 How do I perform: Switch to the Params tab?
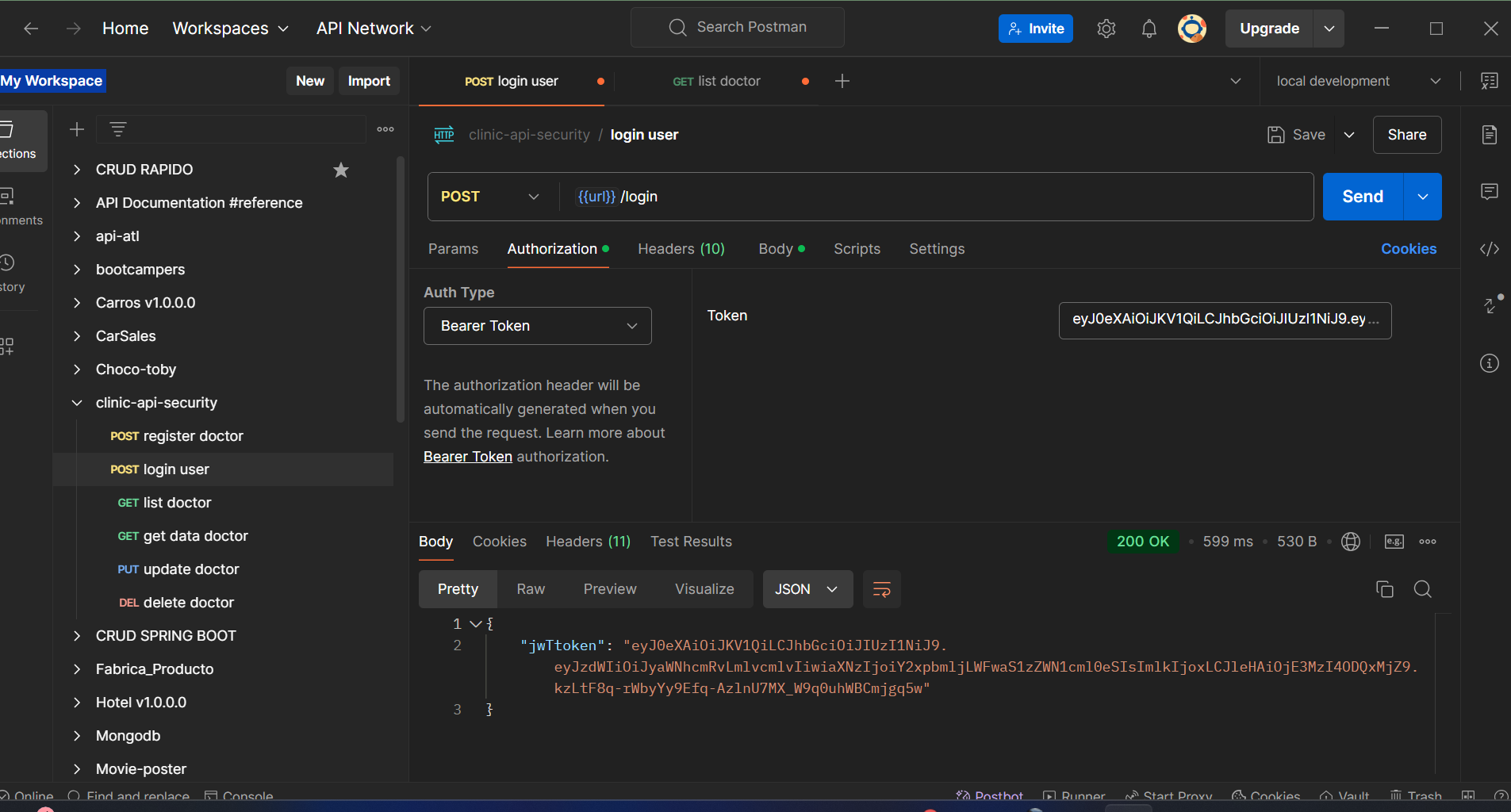(x=453, y=249)
